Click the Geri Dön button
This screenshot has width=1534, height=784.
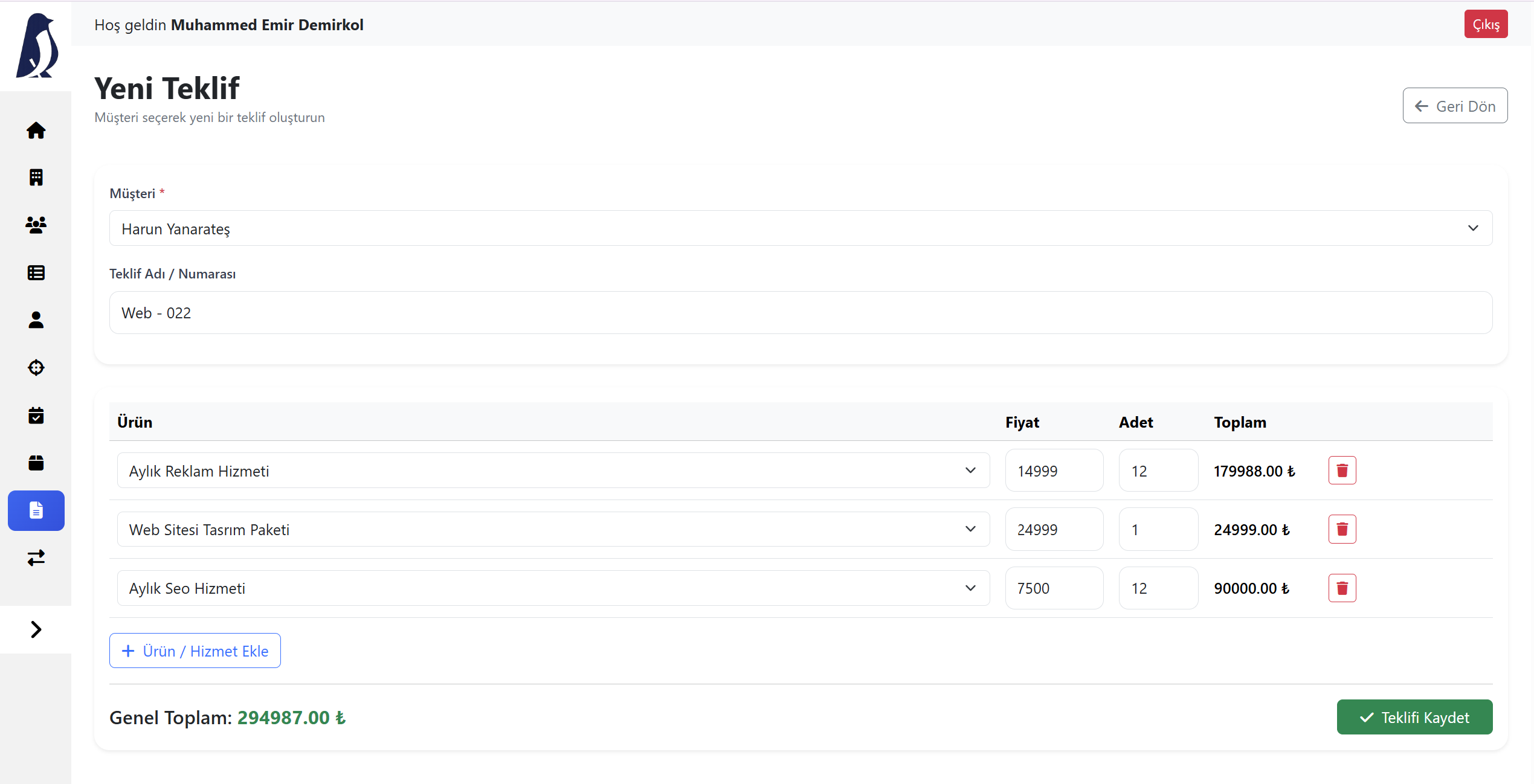pyautogui.click(x=1454, y=106)
